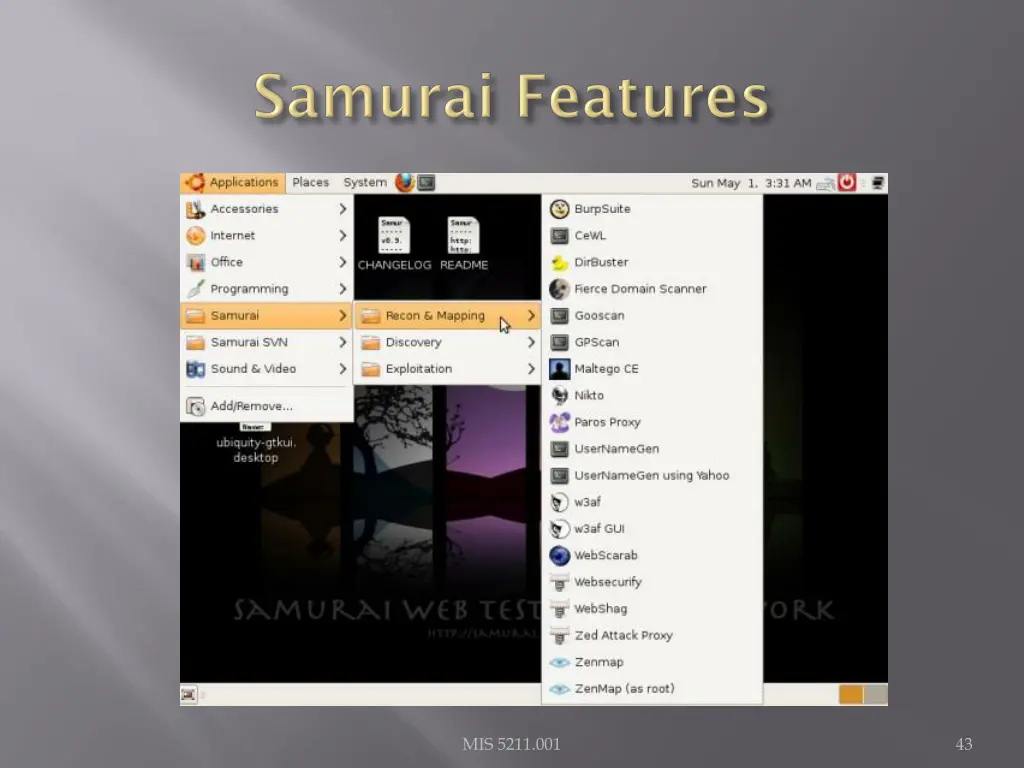Image resolution: width=1024 pixels, height=768 pixels.
Task: Open the Paros Proxy icon
Action: pyautogui.click(x=559, y=423)
